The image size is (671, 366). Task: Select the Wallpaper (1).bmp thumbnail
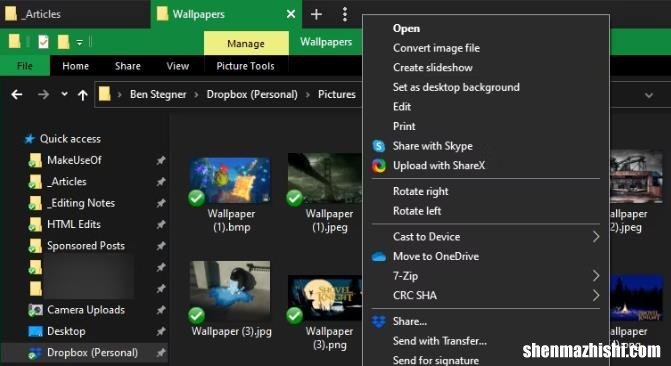click(x=230, y=181)
